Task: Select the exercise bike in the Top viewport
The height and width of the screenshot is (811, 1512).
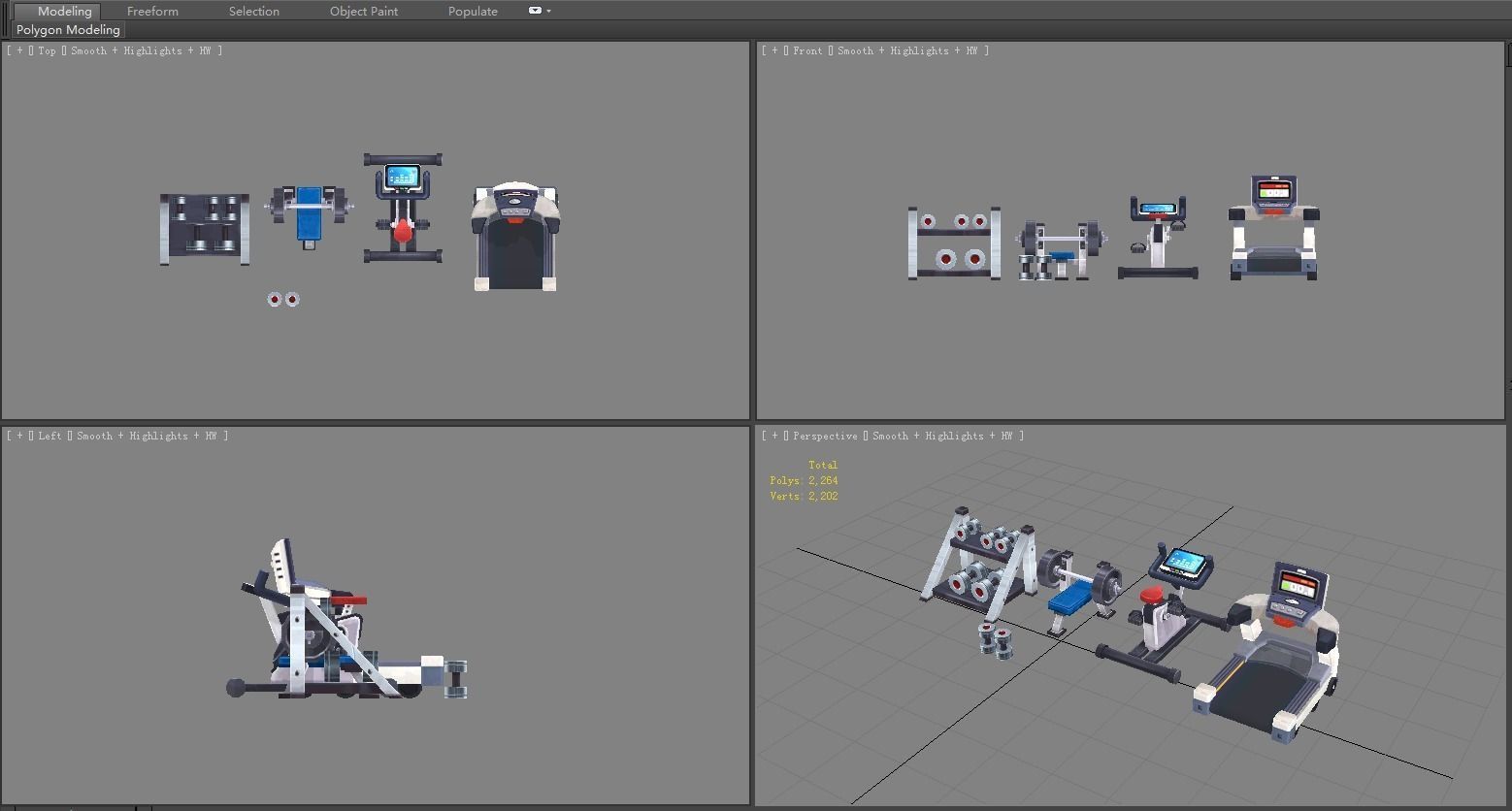Action: coord(403,208)
